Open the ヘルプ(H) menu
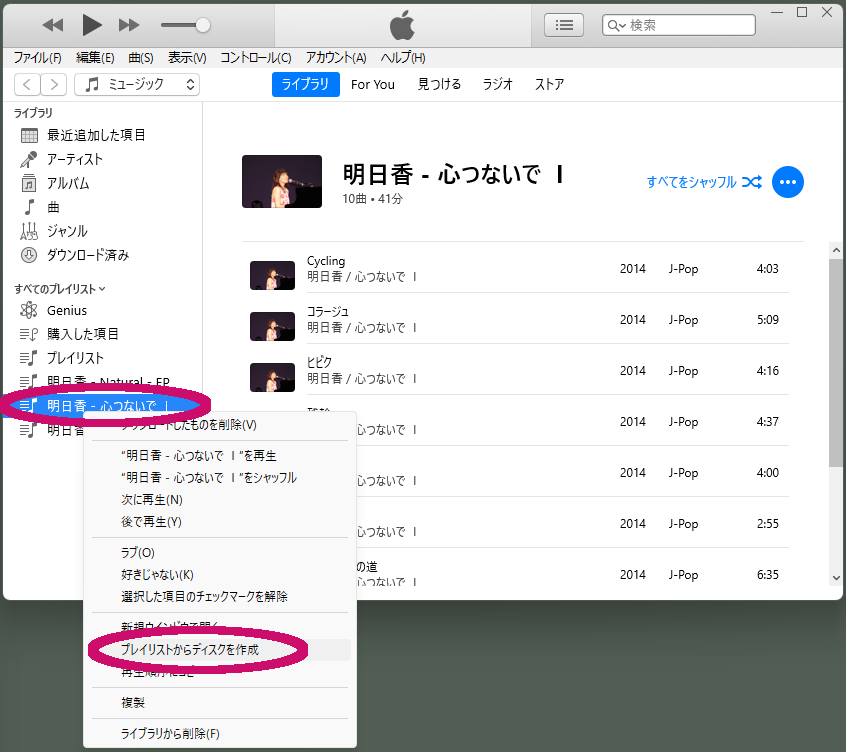This screenshot has height=752, width=846. pyautogui.click(x=403, y=58)
